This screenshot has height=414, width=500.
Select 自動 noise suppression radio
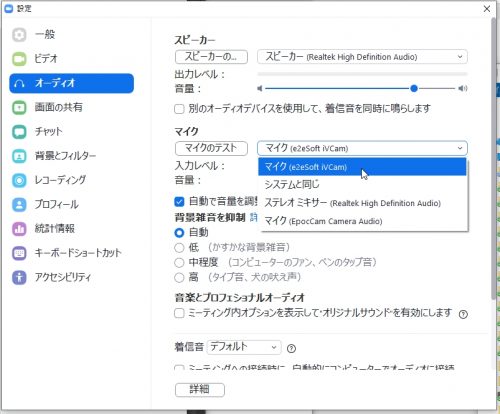pos(179,233)
